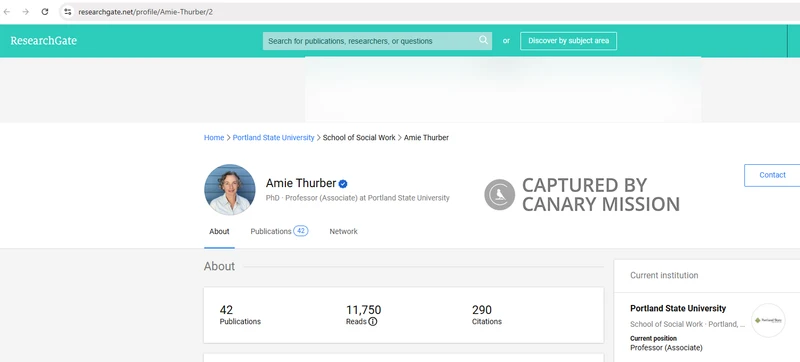Click Current institution heading
The width and height of the screenshot is (800, 362).
(664, 275)
